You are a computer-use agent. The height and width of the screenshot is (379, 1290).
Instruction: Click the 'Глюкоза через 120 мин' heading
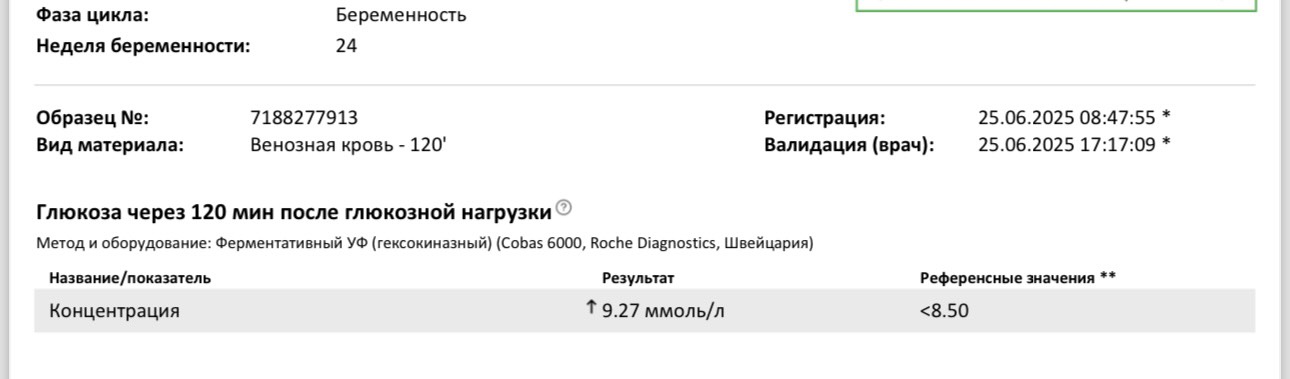(294, 212)
